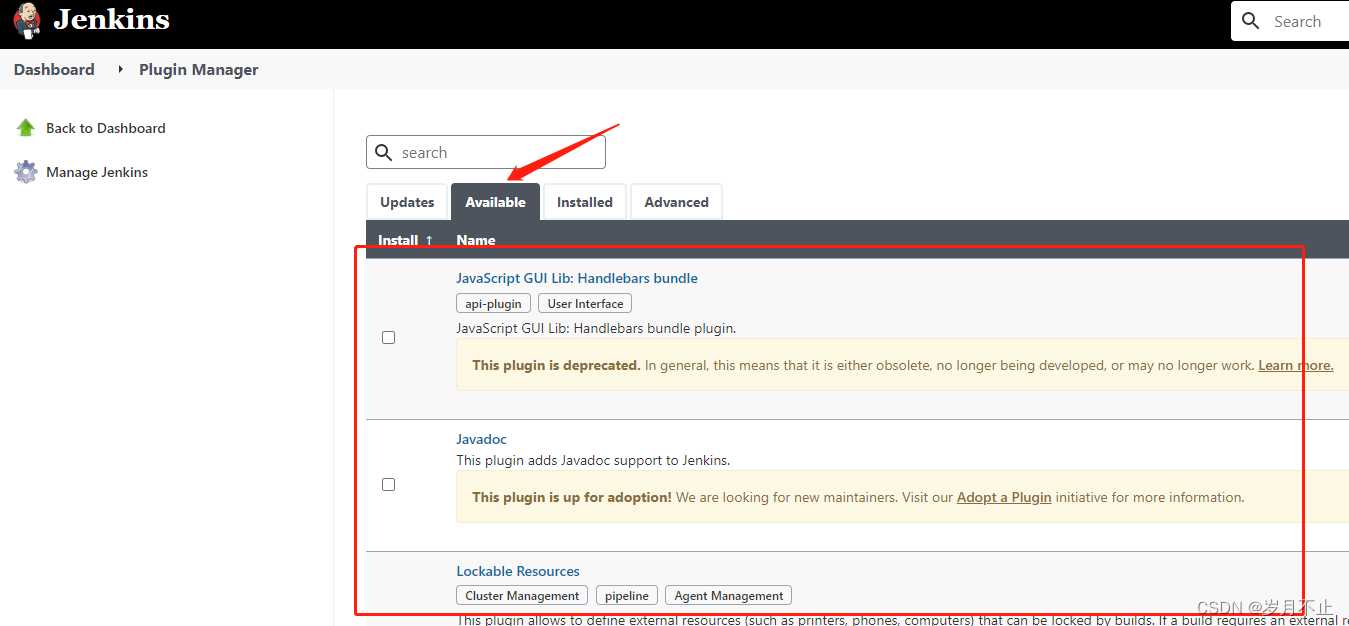Open Manage Jenkins link
This screenshot has height=626, width=1349.
click(x=97, y=172)
